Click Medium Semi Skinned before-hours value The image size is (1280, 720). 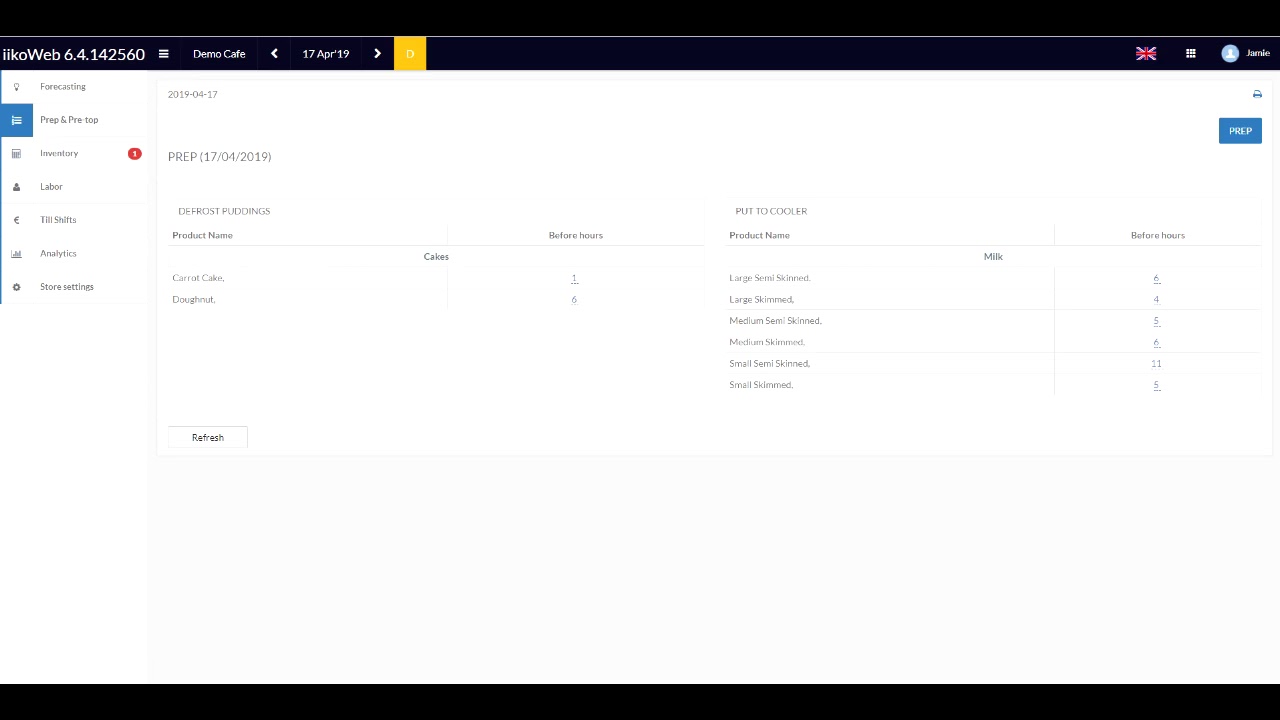(x=1156, y=321)
